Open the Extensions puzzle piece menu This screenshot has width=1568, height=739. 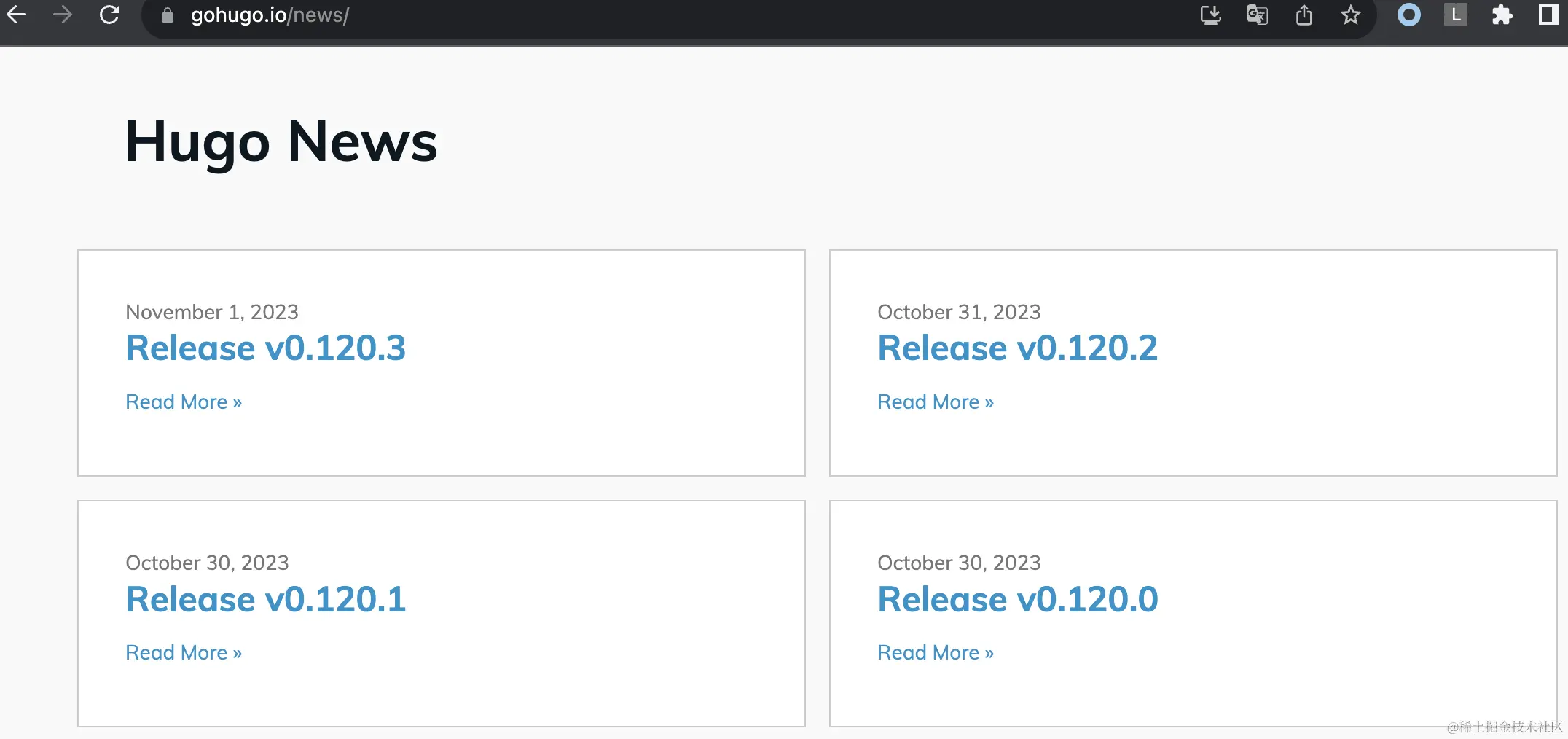tap(1502, 15)
